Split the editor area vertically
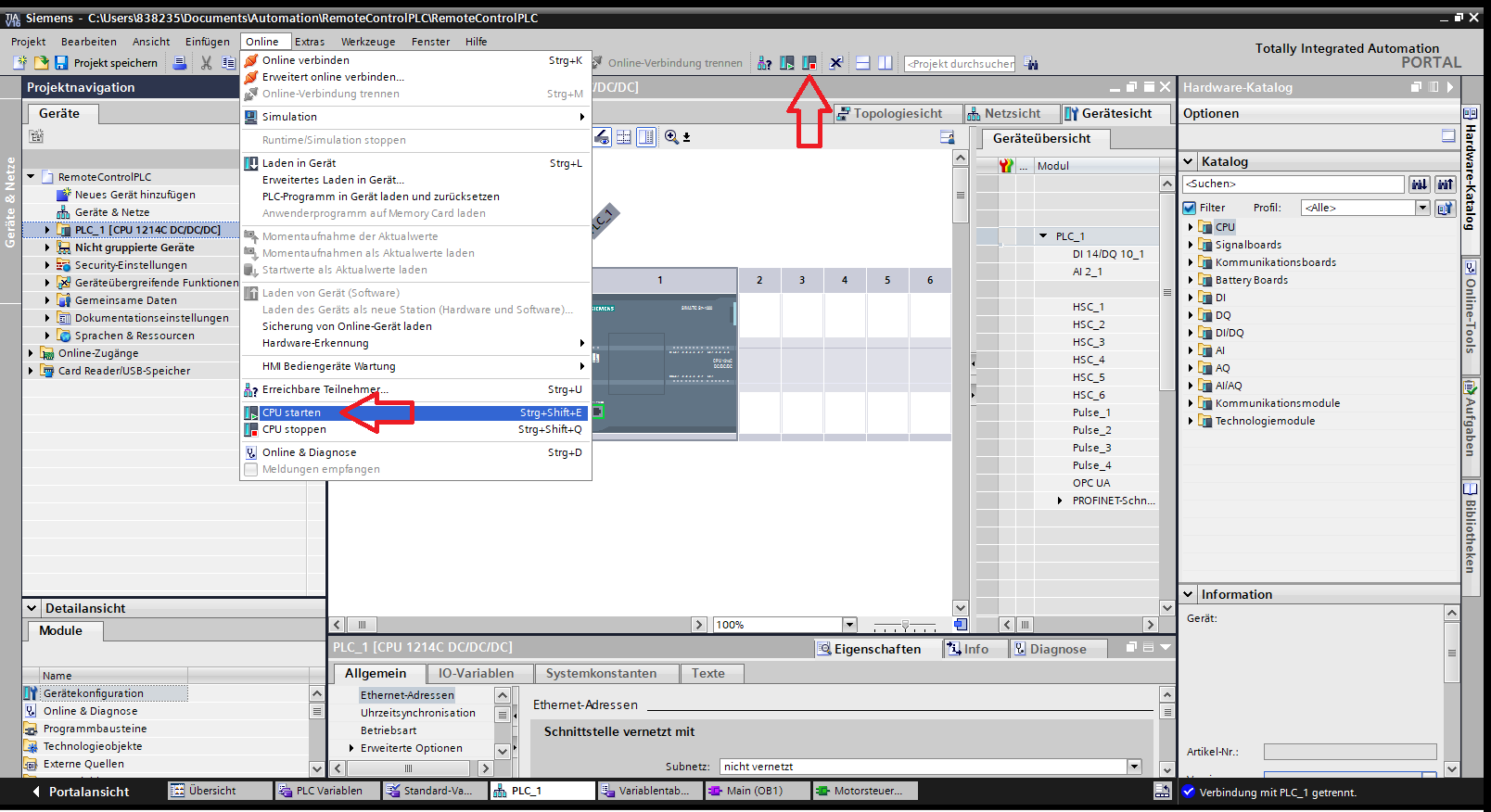 pos(886,63)
